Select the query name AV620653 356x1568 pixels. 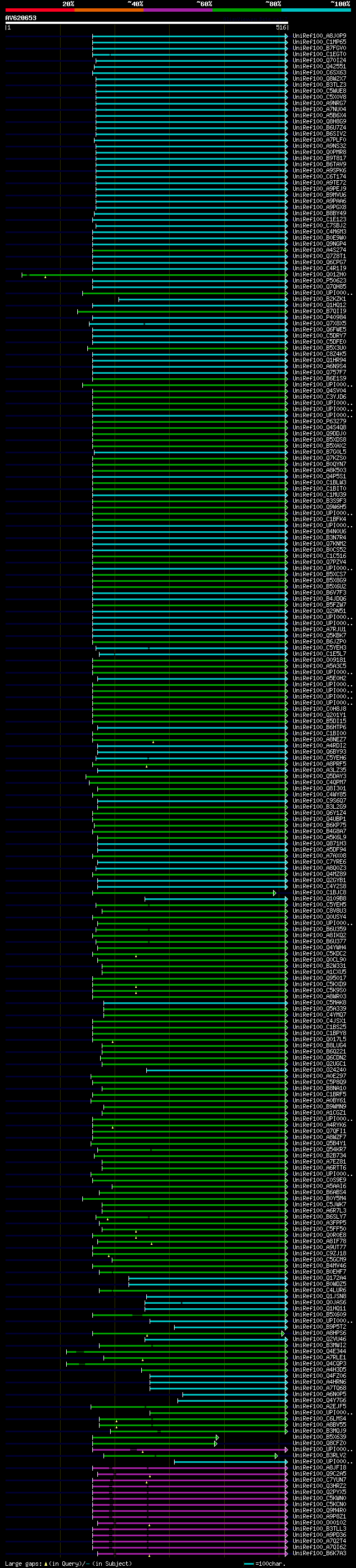(21, 18)
